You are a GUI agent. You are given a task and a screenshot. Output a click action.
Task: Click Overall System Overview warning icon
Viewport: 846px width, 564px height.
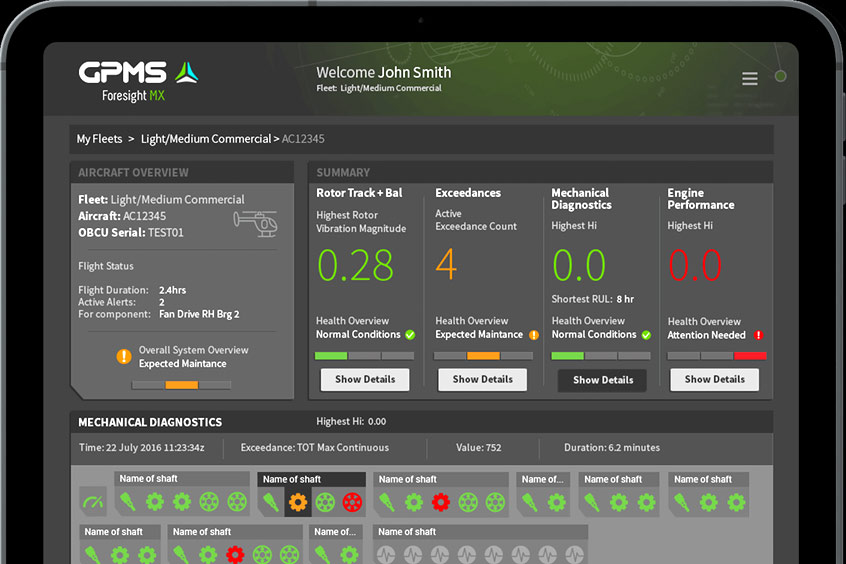pos(124,356)
